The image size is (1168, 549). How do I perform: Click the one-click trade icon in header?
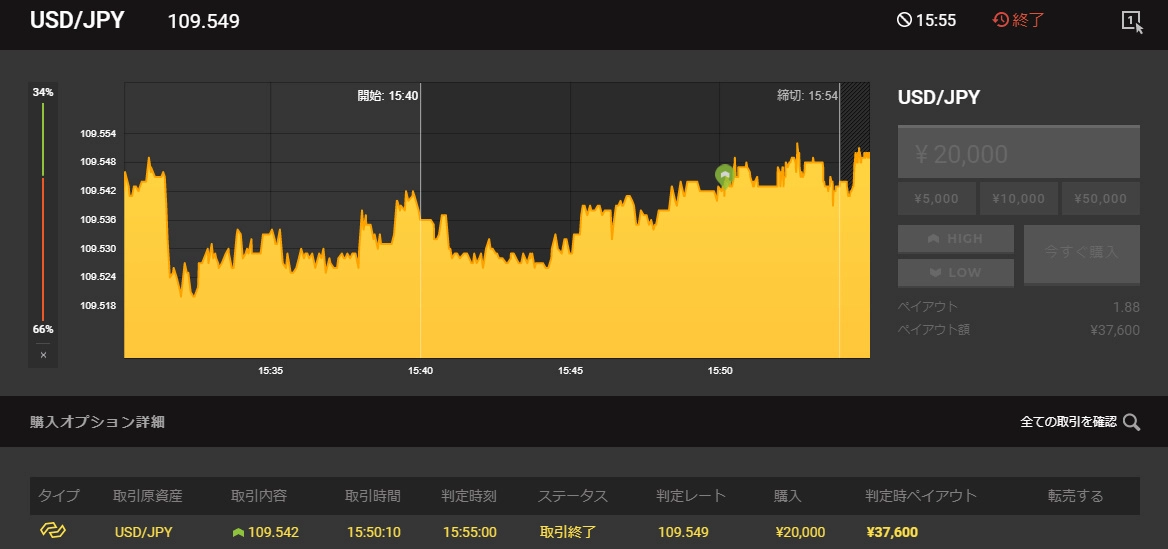(1132, 21)
